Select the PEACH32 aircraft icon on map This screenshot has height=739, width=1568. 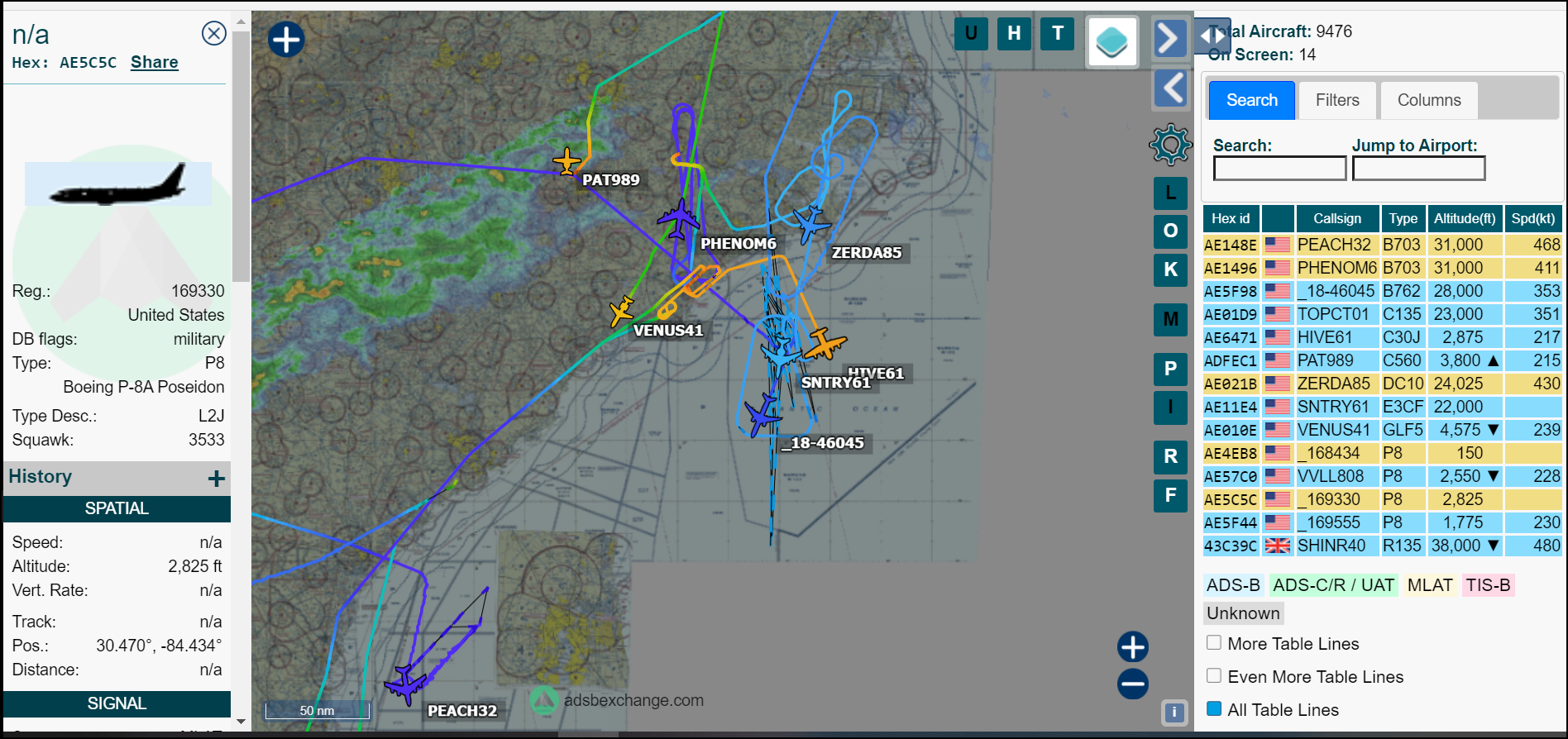click(405, 684)
